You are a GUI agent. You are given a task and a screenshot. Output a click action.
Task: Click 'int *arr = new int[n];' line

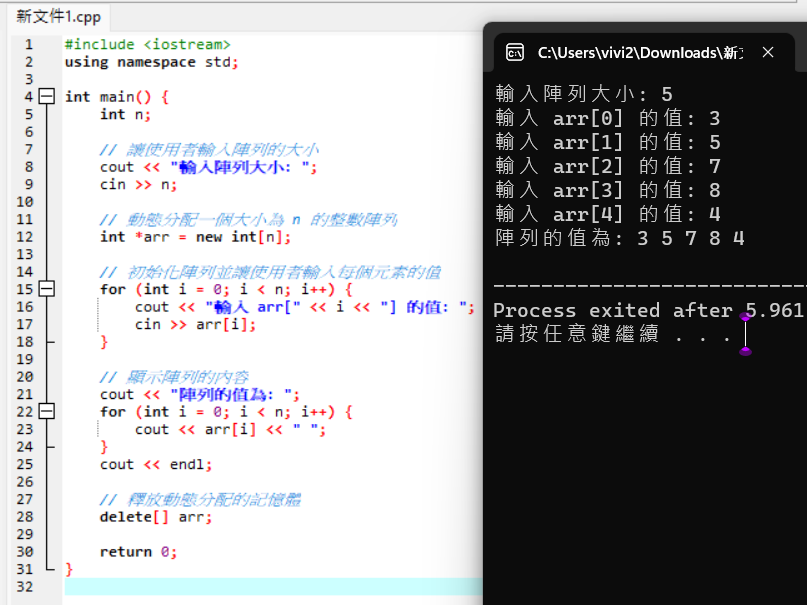195,237
